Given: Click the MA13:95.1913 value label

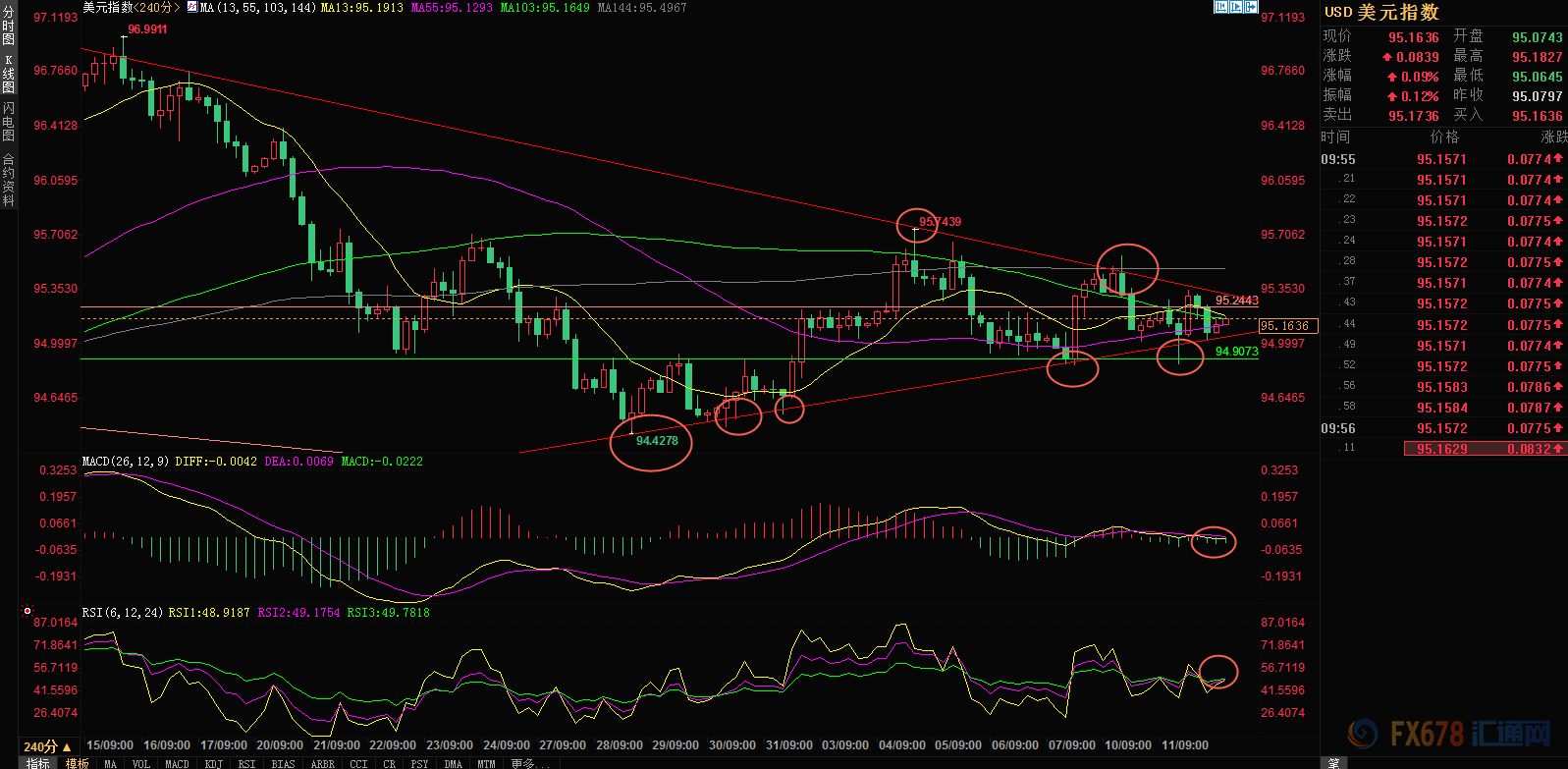Looking at the screenshot, I should click(362, 7).
